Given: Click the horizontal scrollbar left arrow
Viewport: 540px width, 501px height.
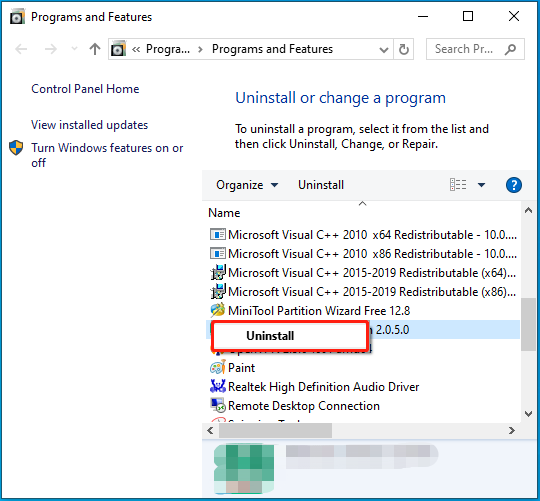Looking at the screenshot, I should [210, 430].
